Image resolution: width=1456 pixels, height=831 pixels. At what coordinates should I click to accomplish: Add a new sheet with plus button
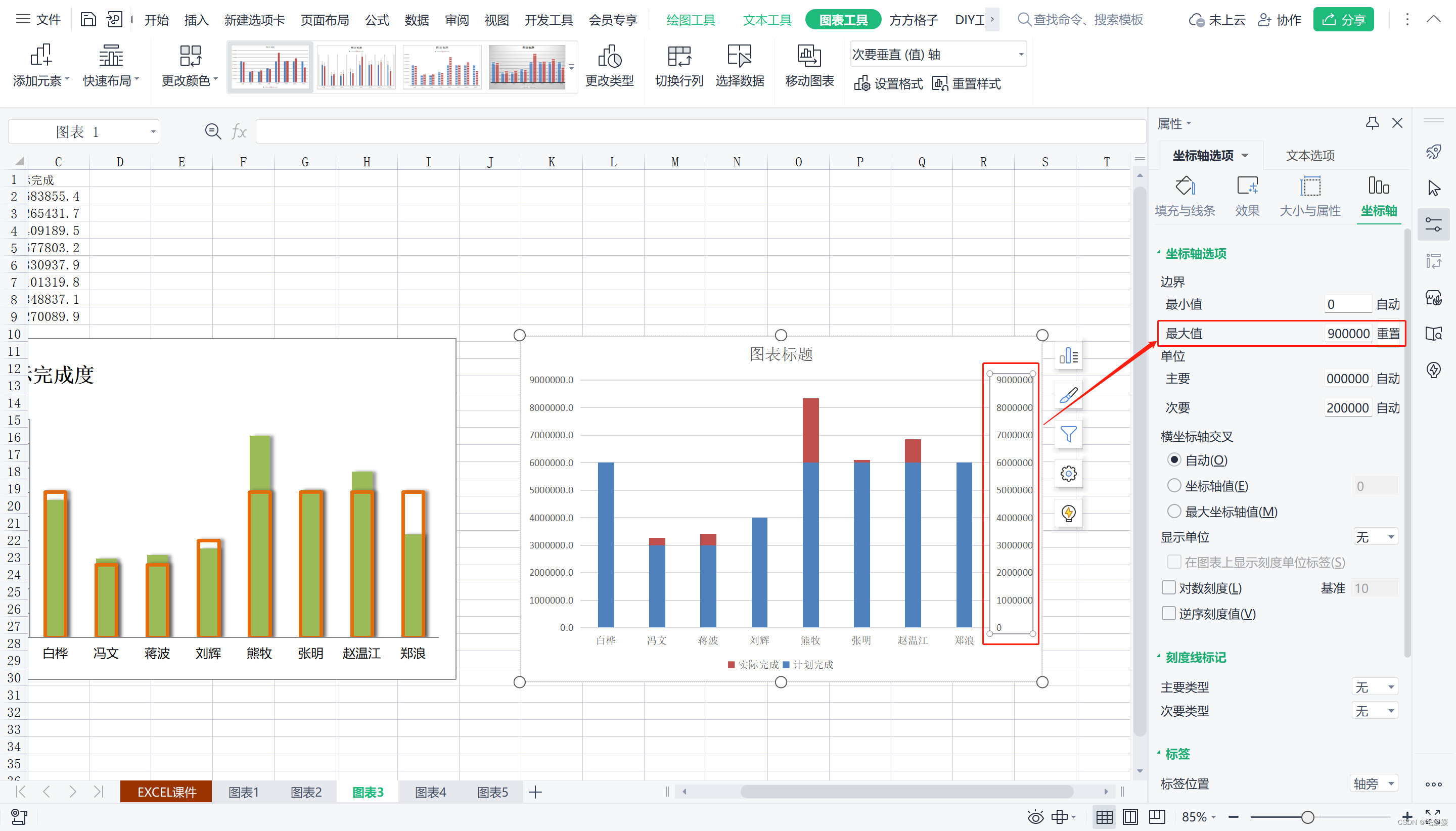(x=535, y=792)
